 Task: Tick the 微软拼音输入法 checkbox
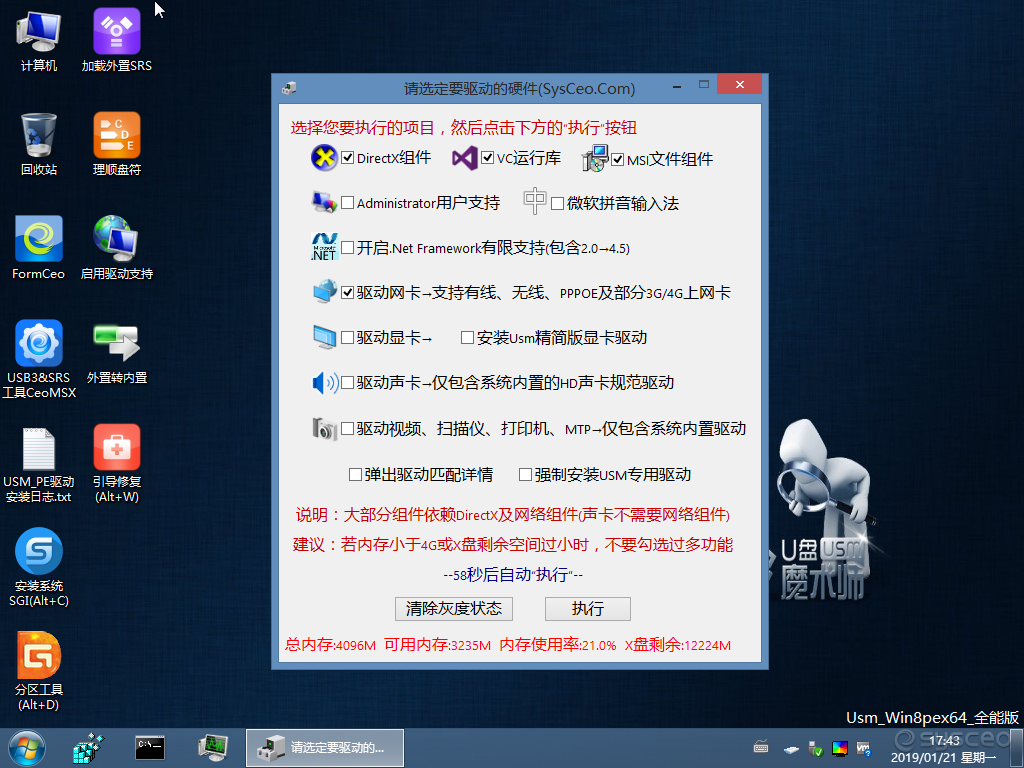(x=557, y=203)
